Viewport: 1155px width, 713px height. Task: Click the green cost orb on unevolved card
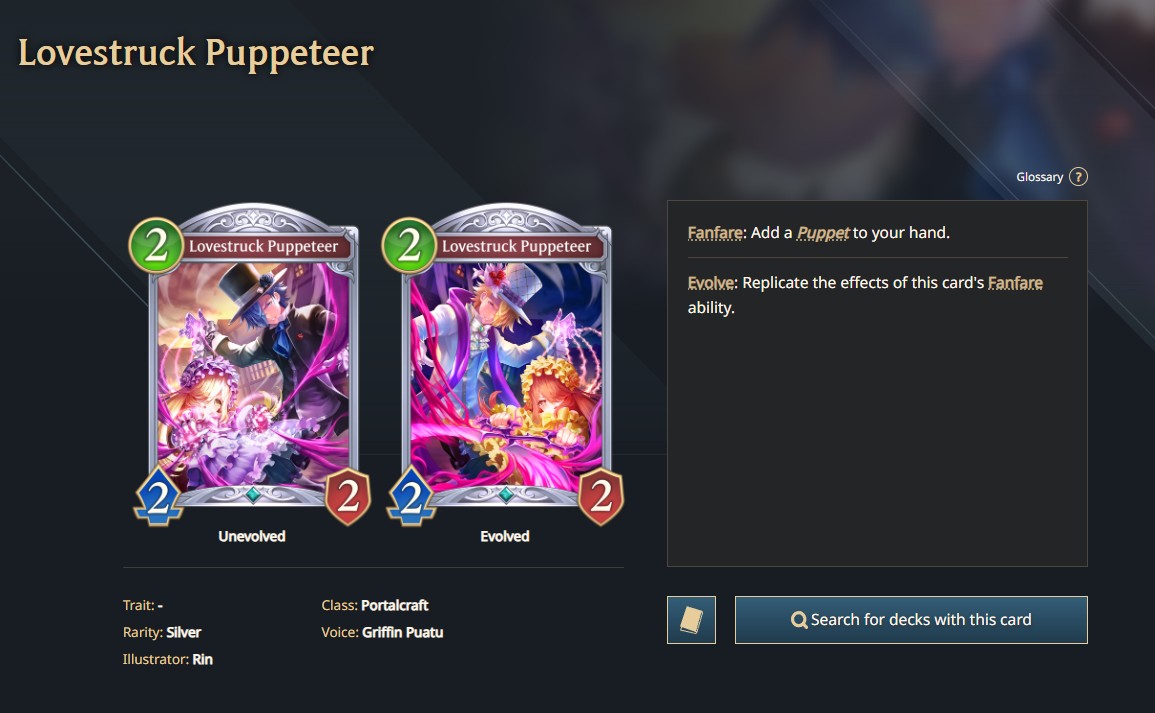point(155,245)
